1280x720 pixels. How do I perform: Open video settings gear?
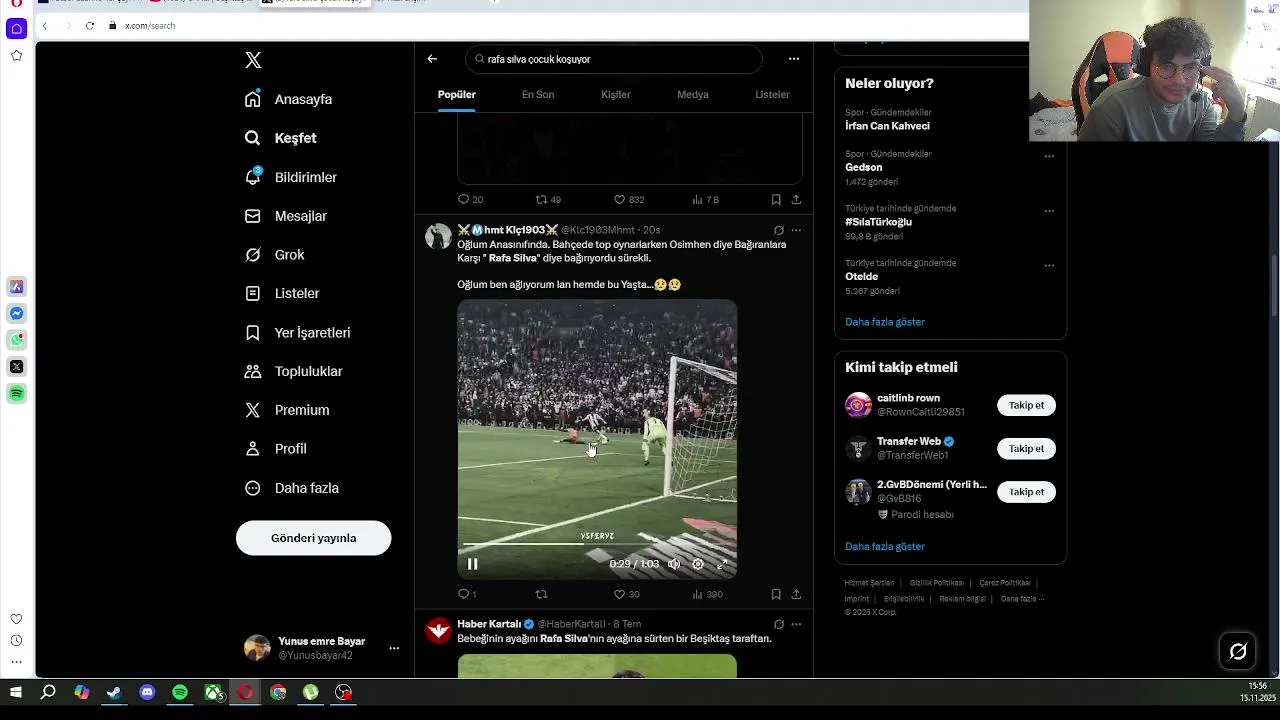coord(698,564)
